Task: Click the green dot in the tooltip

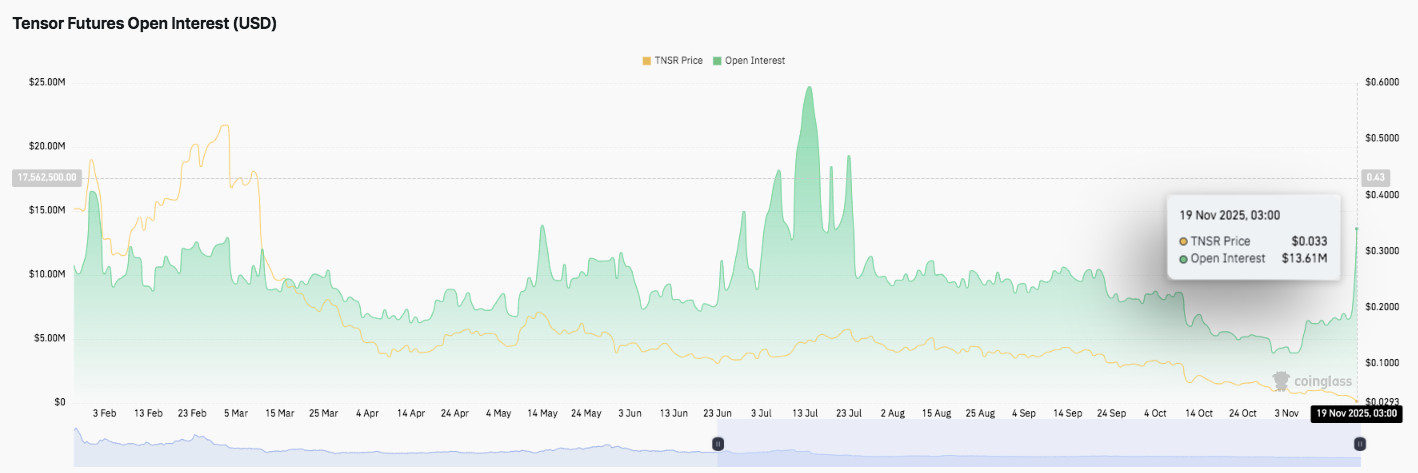Action: point(1184,259)
